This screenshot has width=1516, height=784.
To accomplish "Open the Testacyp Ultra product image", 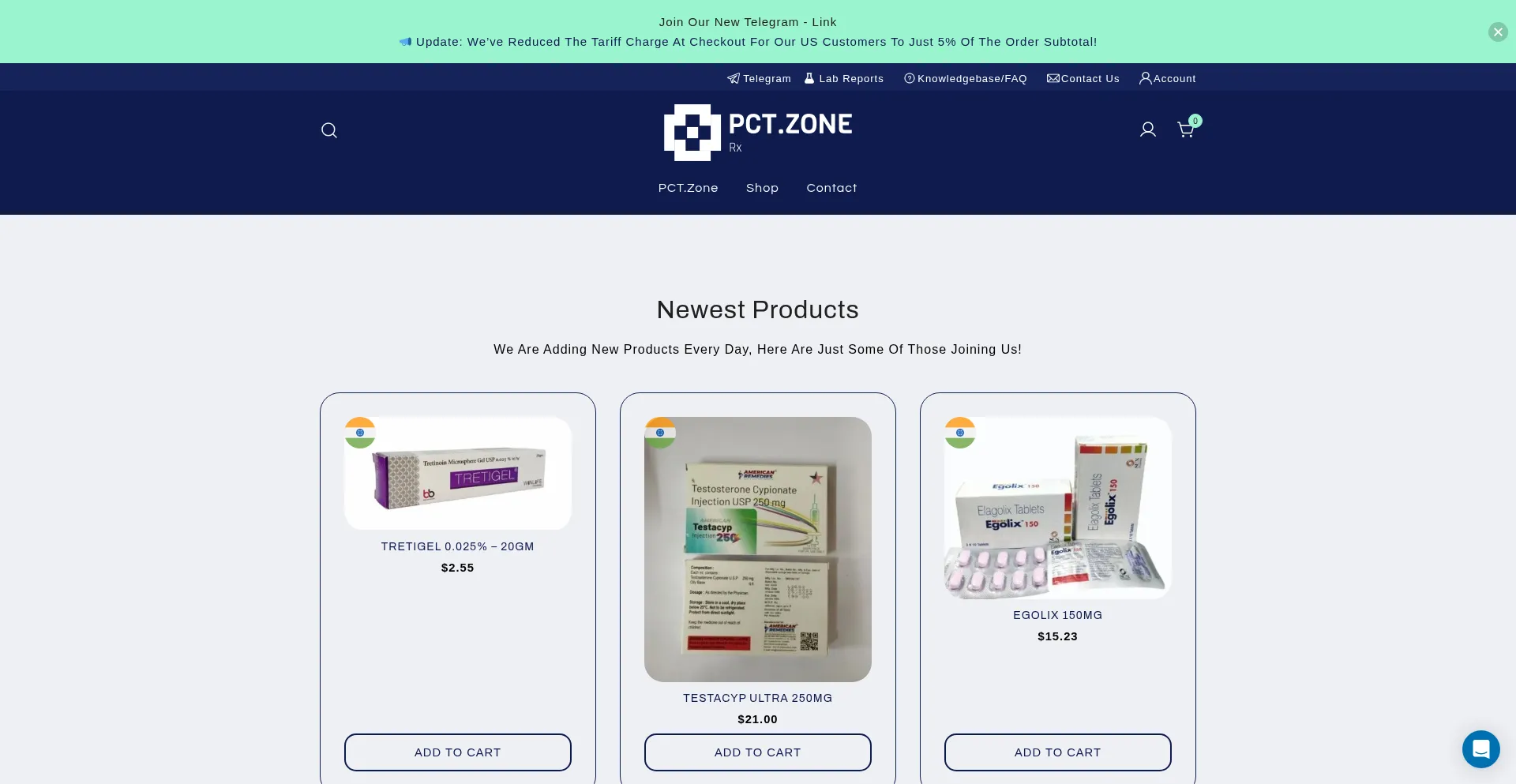I will click(x=758, y=550).
